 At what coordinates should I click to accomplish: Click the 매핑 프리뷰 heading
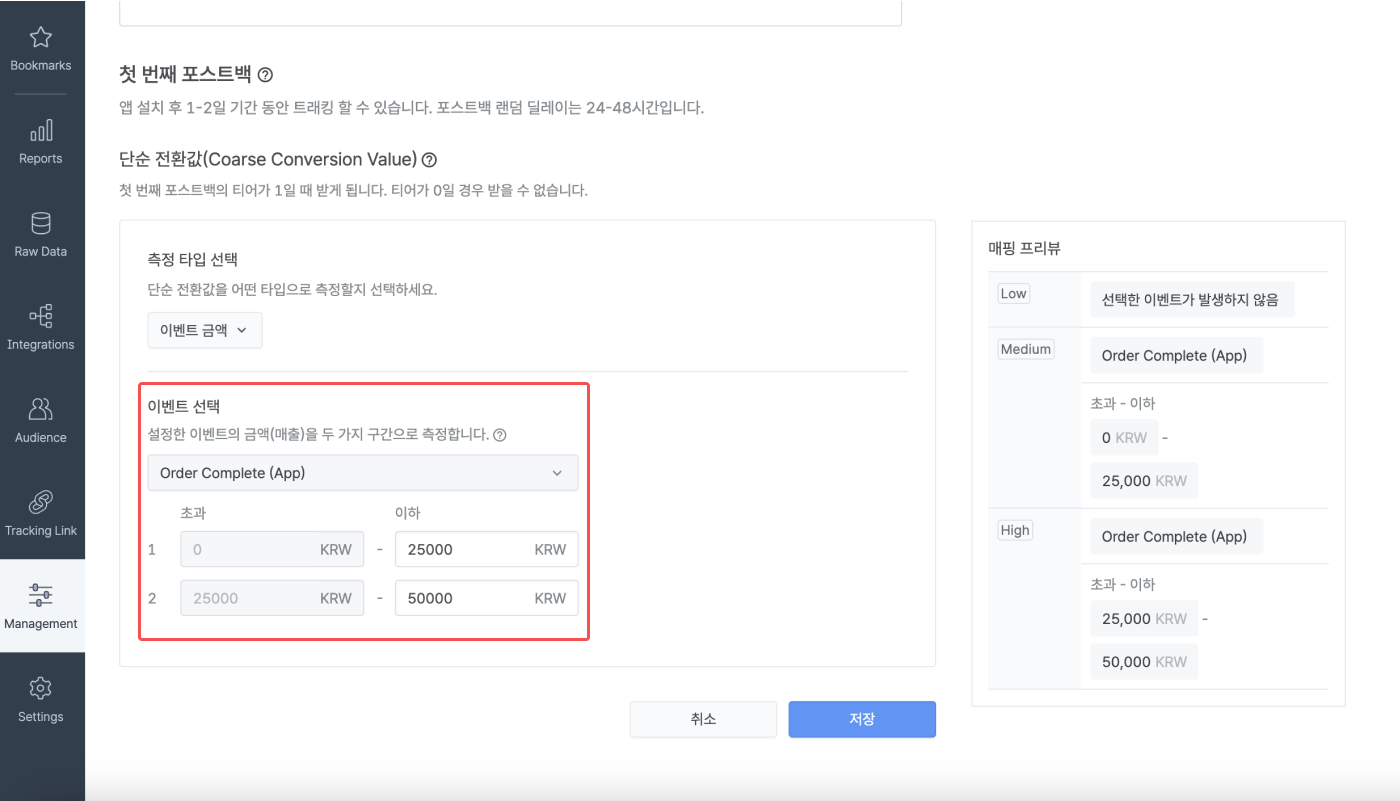pyautogui.click(x=1024, y=248)
